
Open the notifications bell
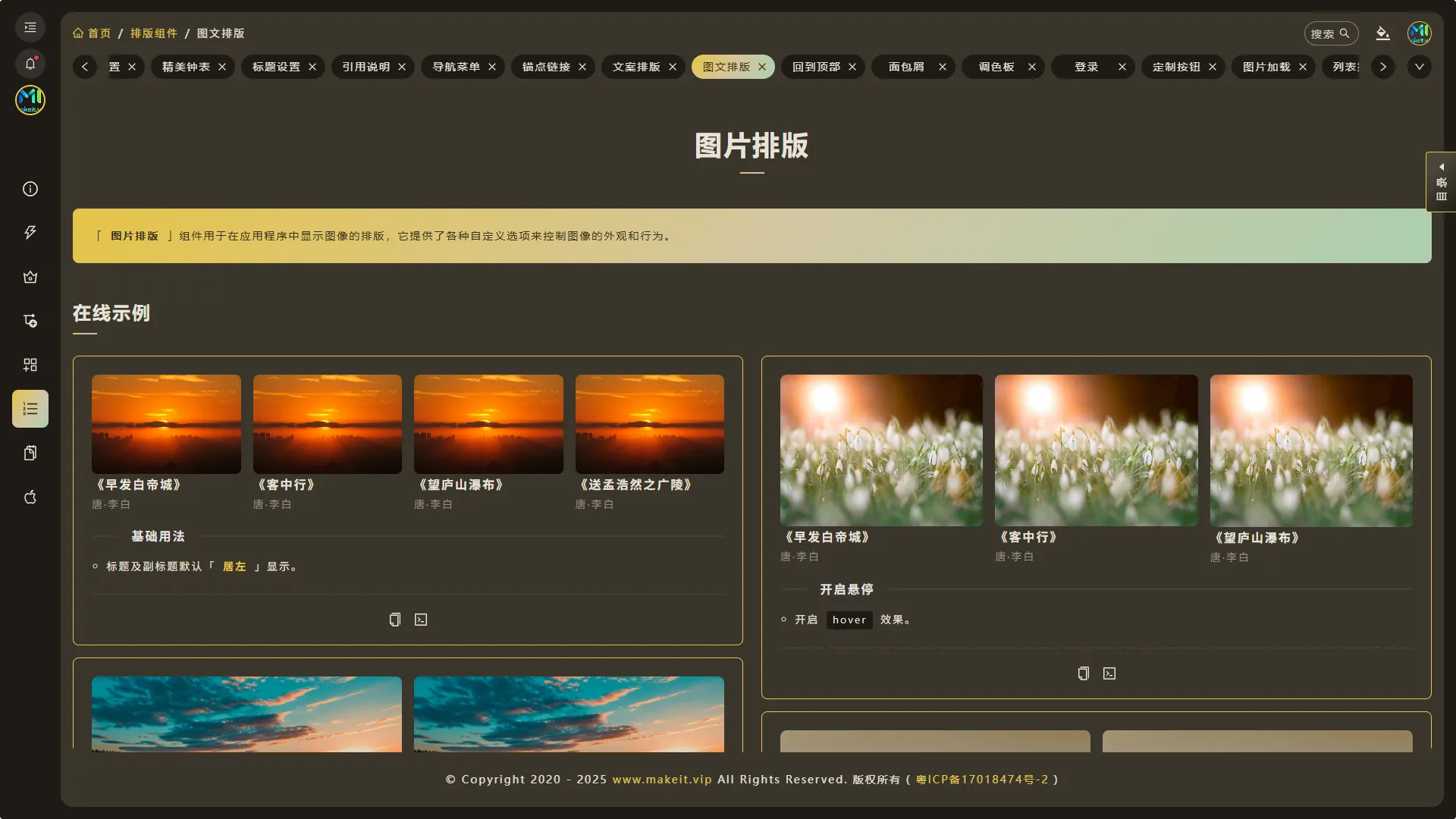pyautogui.click(x=30, y=64)
